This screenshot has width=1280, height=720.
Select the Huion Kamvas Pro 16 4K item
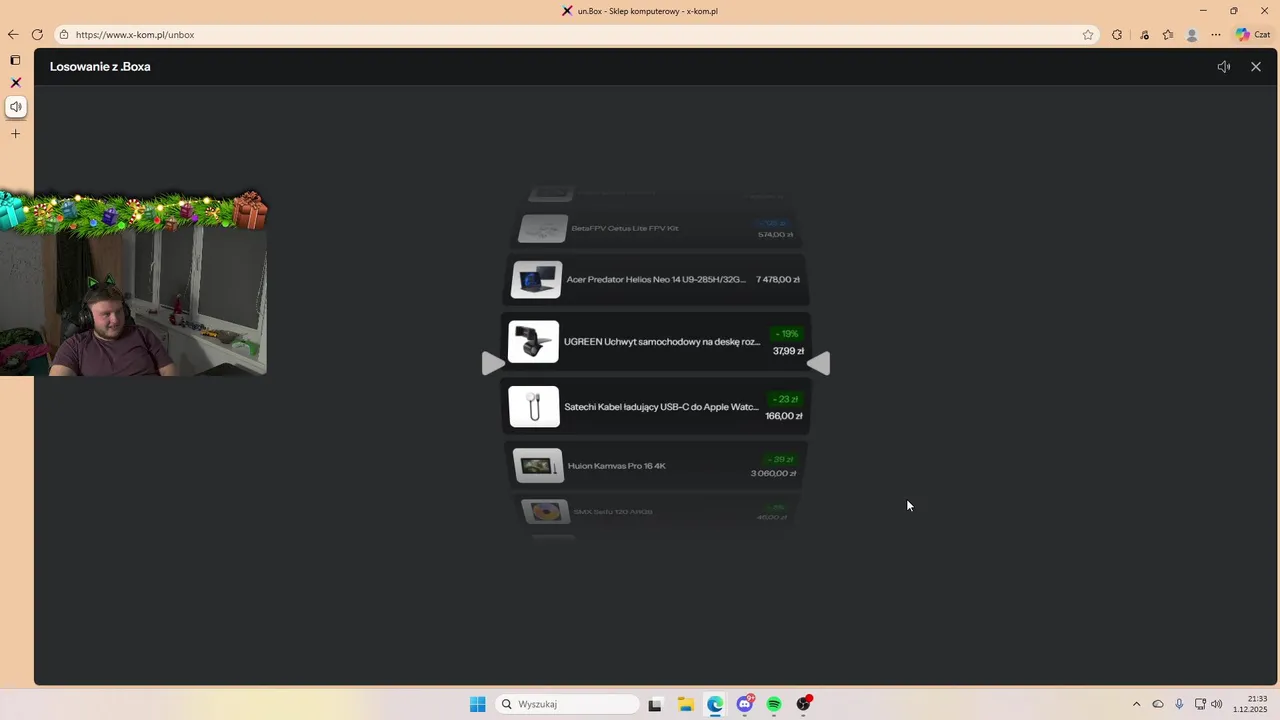coord(656,466)
